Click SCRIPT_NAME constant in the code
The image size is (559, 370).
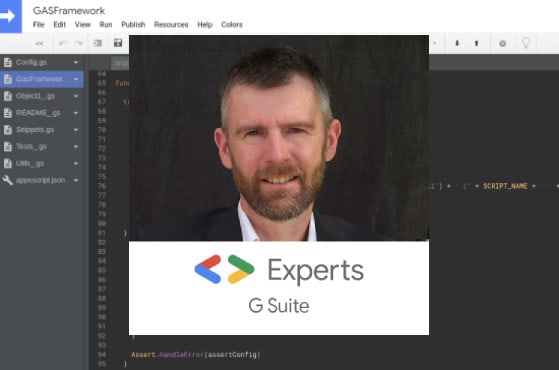(505, 186)
